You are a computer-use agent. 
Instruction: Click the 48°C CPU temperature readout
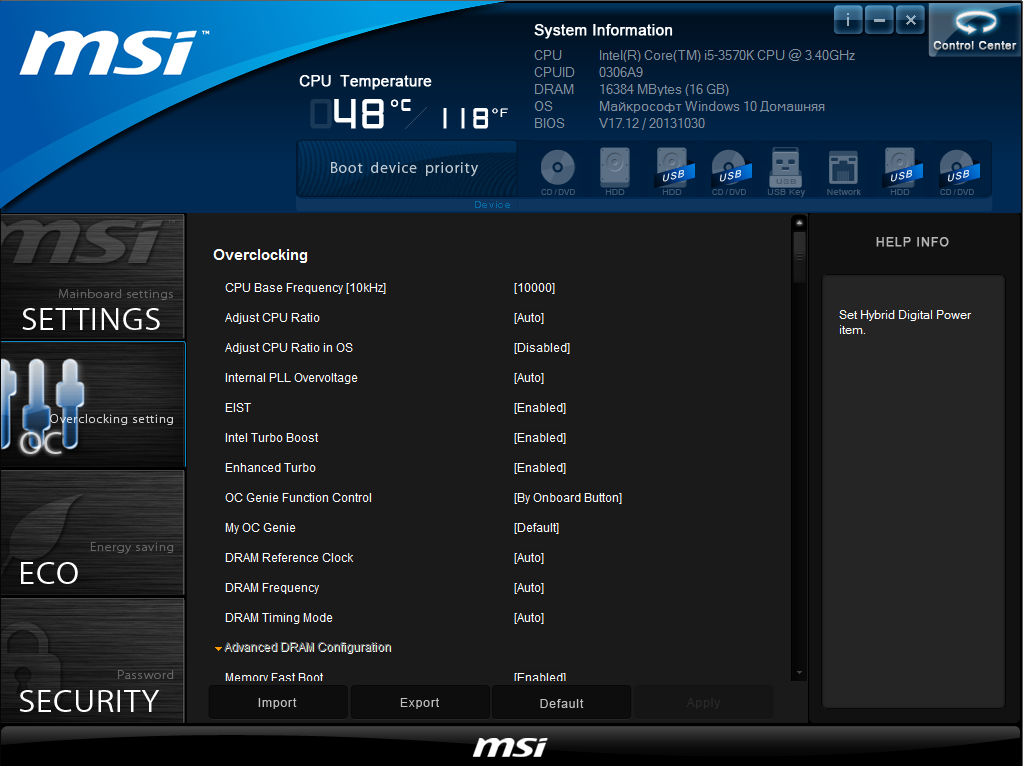coord(361,114)
